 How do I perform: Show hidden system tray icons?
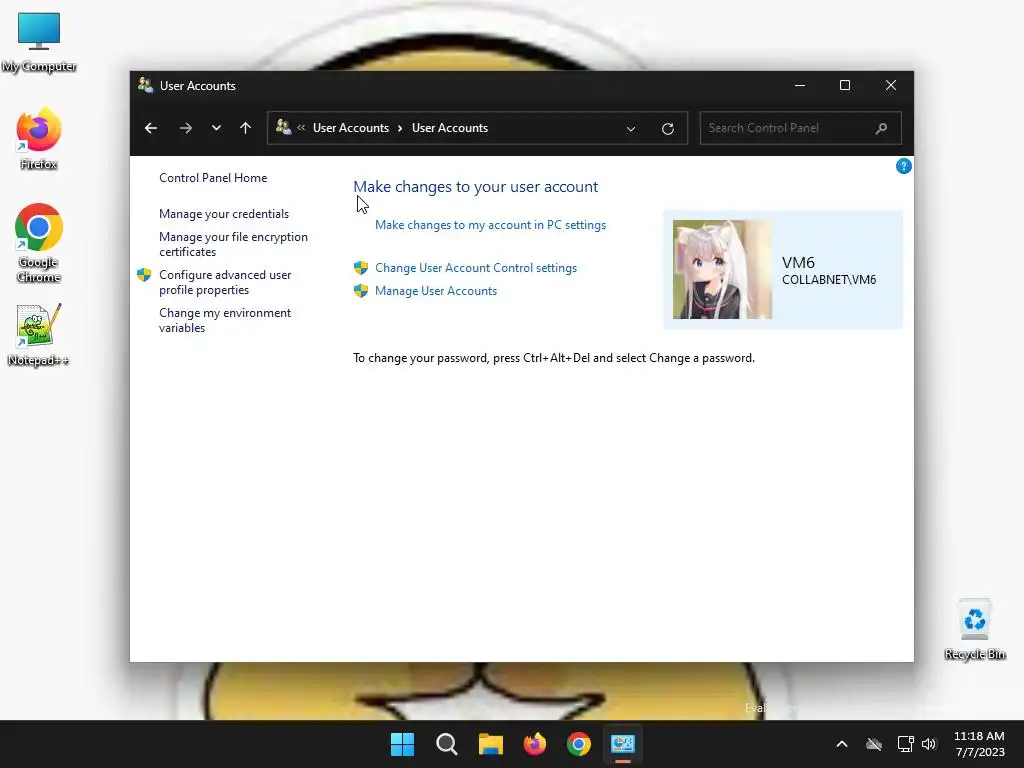pos(842,744)
